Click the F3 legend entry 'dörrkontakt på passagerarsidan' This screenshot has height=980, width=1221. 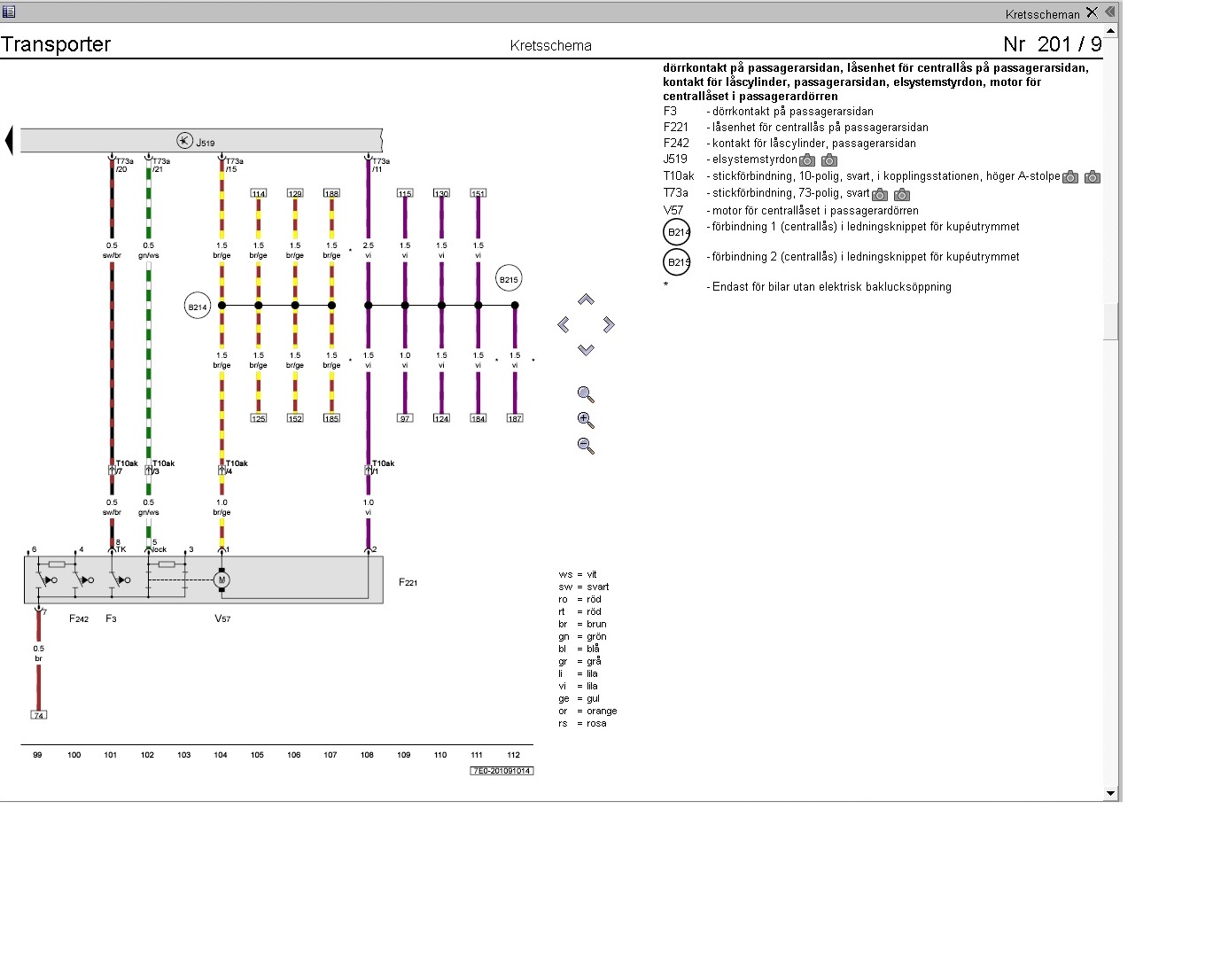click(793, 112)
